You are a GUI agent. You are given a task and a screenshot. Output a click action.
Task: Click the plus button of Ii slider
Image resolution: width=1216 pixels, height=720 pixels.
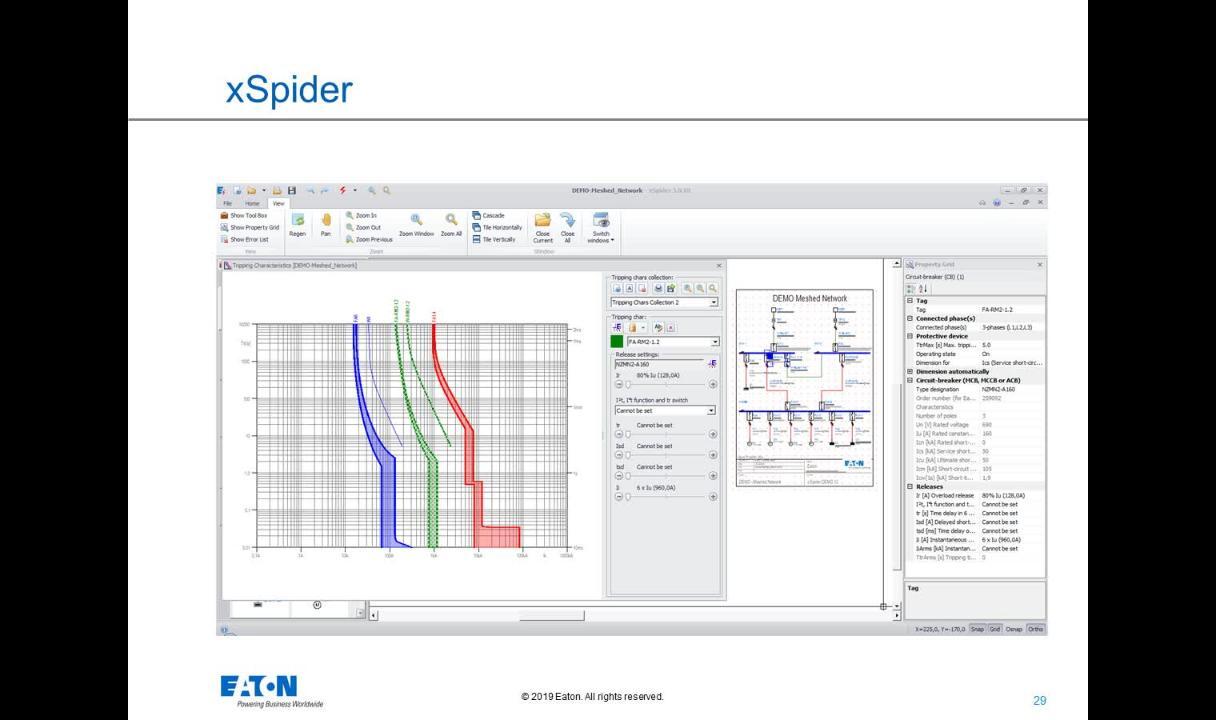tap(713, 496)
